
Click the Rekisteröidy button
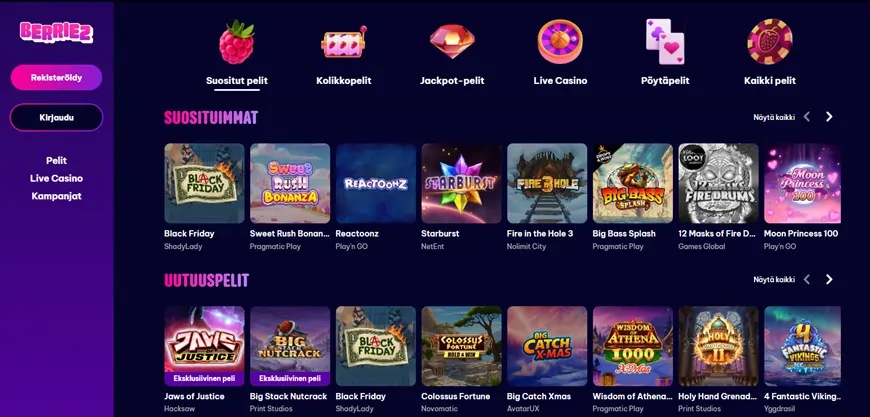[57, 78]
